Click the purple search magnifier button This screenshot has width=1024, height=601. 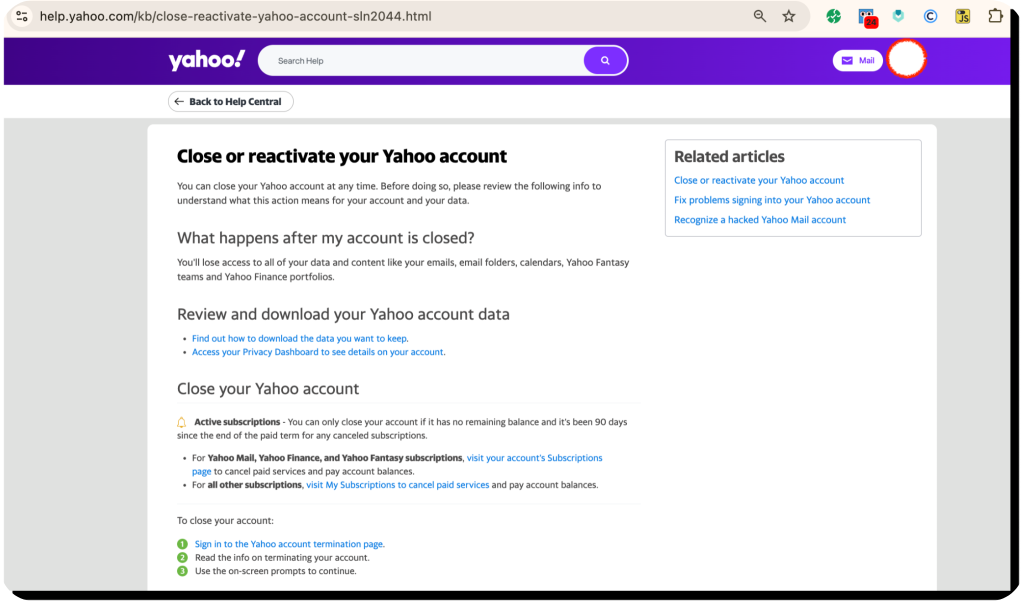[x=605, y=61]
